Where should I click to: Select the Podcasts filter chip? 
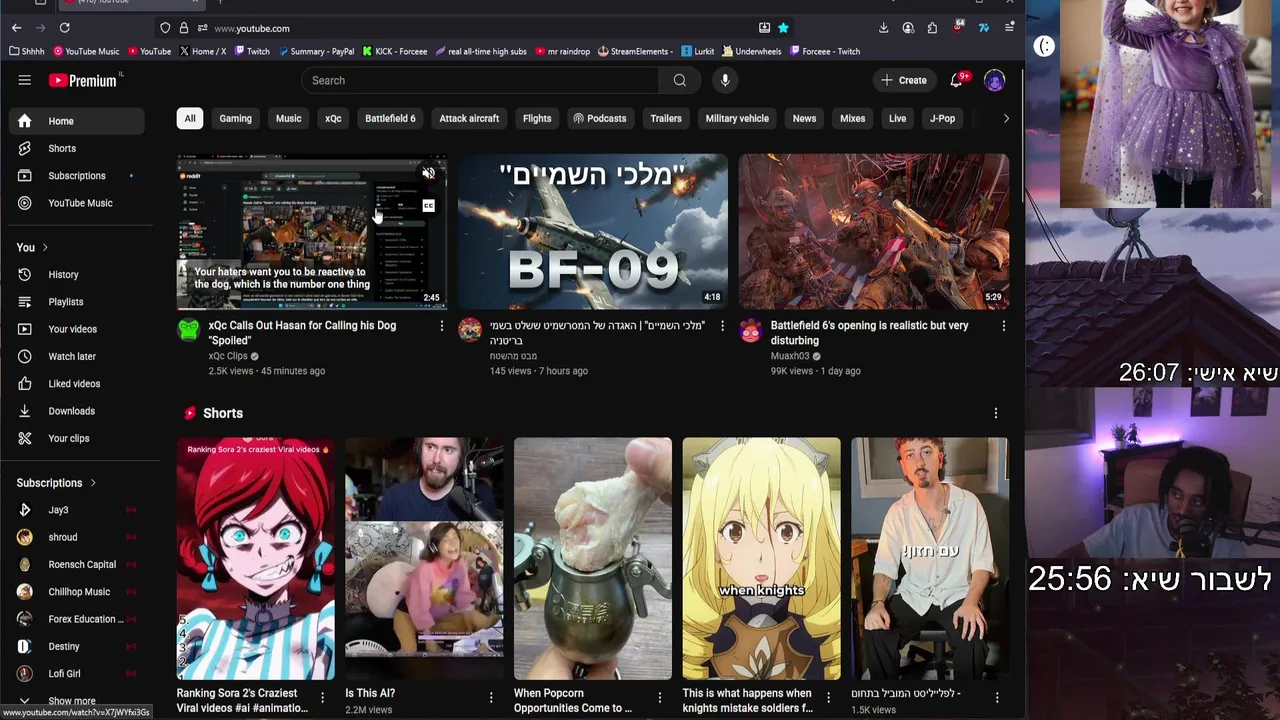599,118
